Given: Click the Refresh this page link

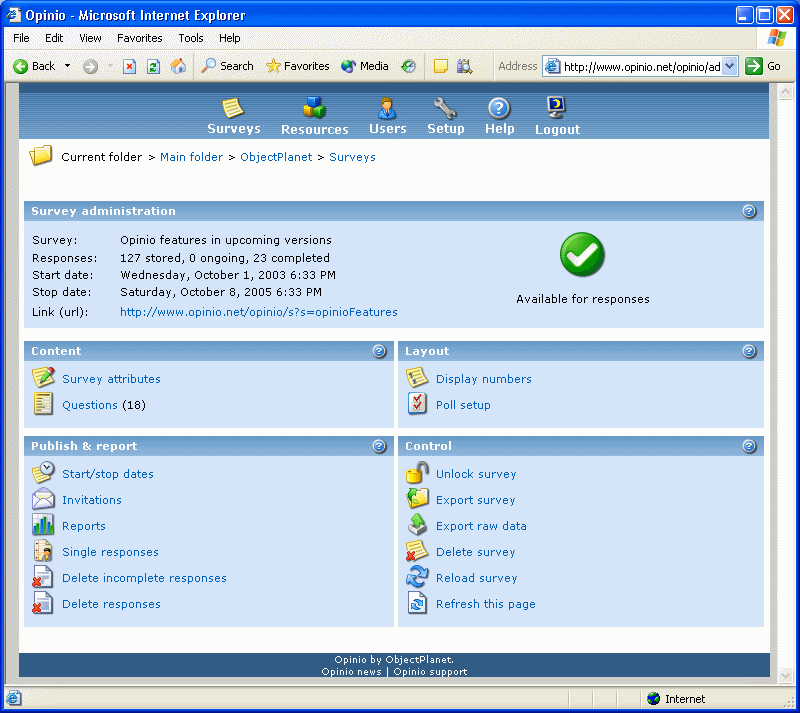Looking at the screenshot, I should pyautogui.click(x=486, y=604).
